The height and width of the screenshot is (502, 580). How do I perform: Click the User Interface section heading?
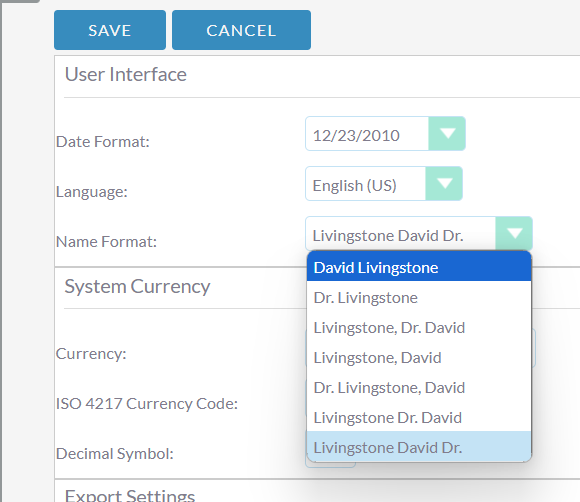click(x=126, y=74)
